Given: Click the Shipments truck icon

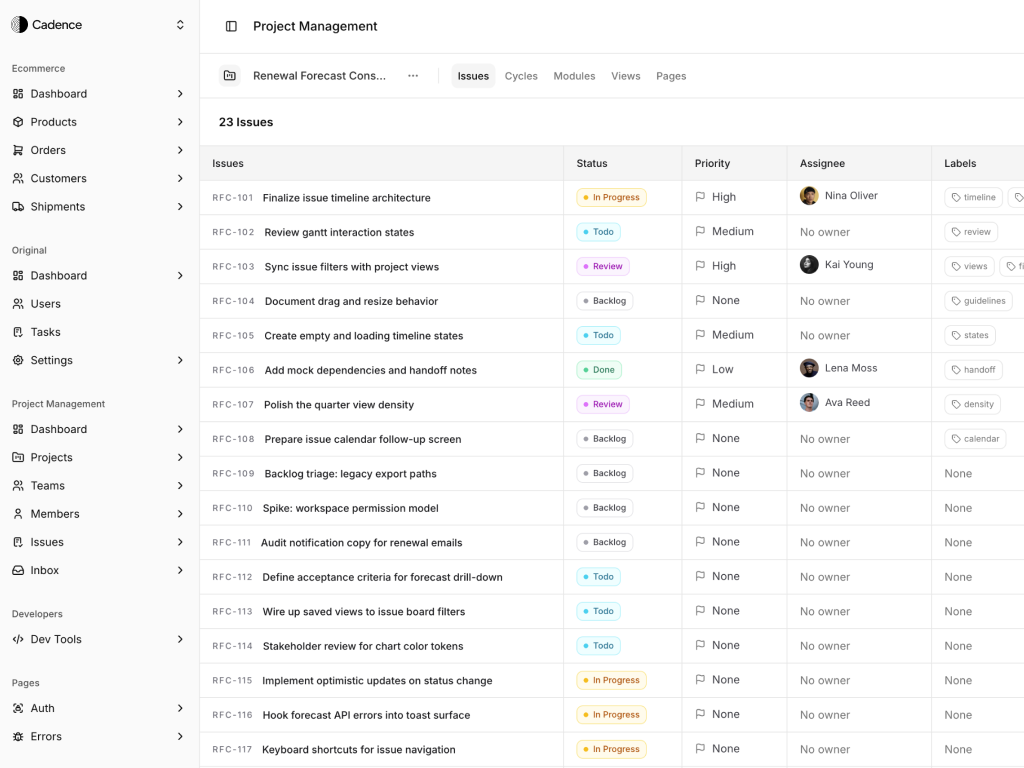Looking at the screenshot, I should coord(18,206).
